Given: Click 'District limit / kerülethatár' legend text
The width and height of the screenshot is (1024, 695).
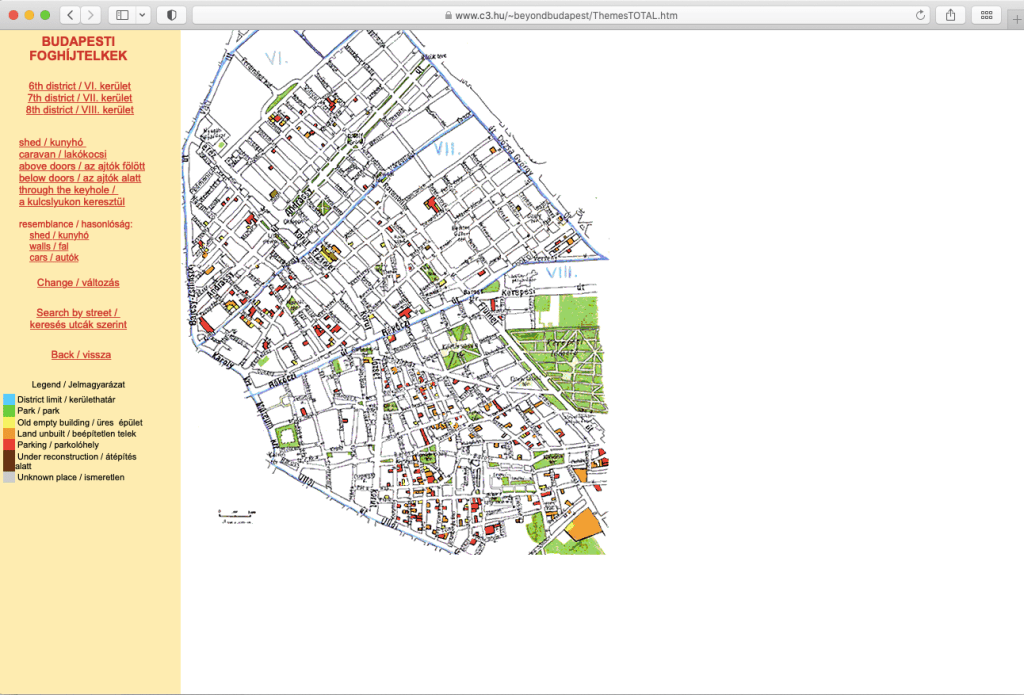Looking at the screenshot, I should (x=66, y=399).
